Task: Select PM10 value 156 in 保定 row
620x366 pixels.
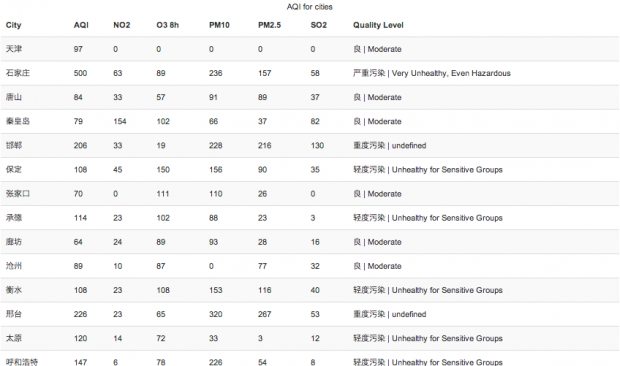Action: click(x=215, y=170)
